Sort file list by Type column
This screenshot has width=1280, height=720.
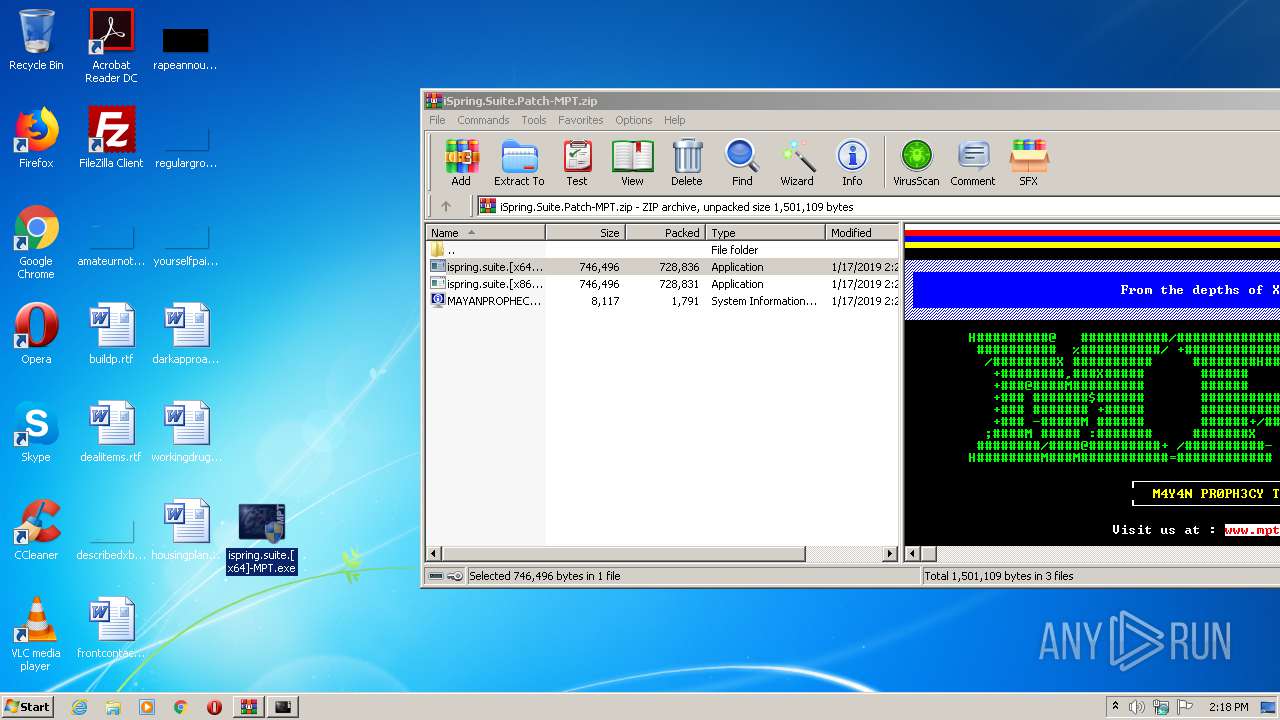click(765, 232)
